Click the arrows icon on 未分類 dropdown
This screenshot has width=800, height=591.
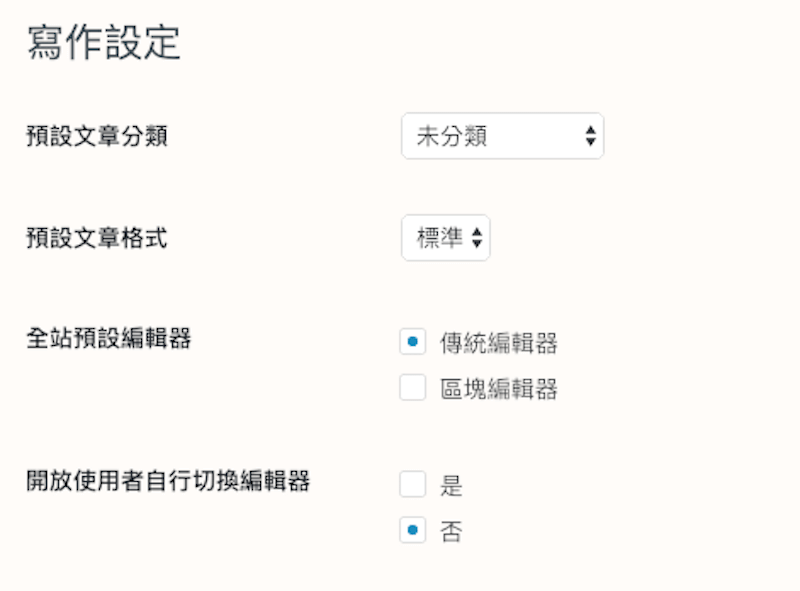point(590,136)
